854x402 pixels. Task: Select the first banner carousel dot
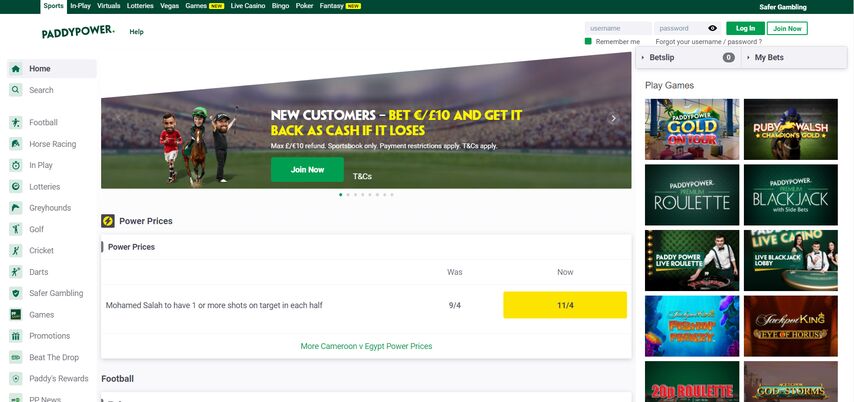point(341,194)
